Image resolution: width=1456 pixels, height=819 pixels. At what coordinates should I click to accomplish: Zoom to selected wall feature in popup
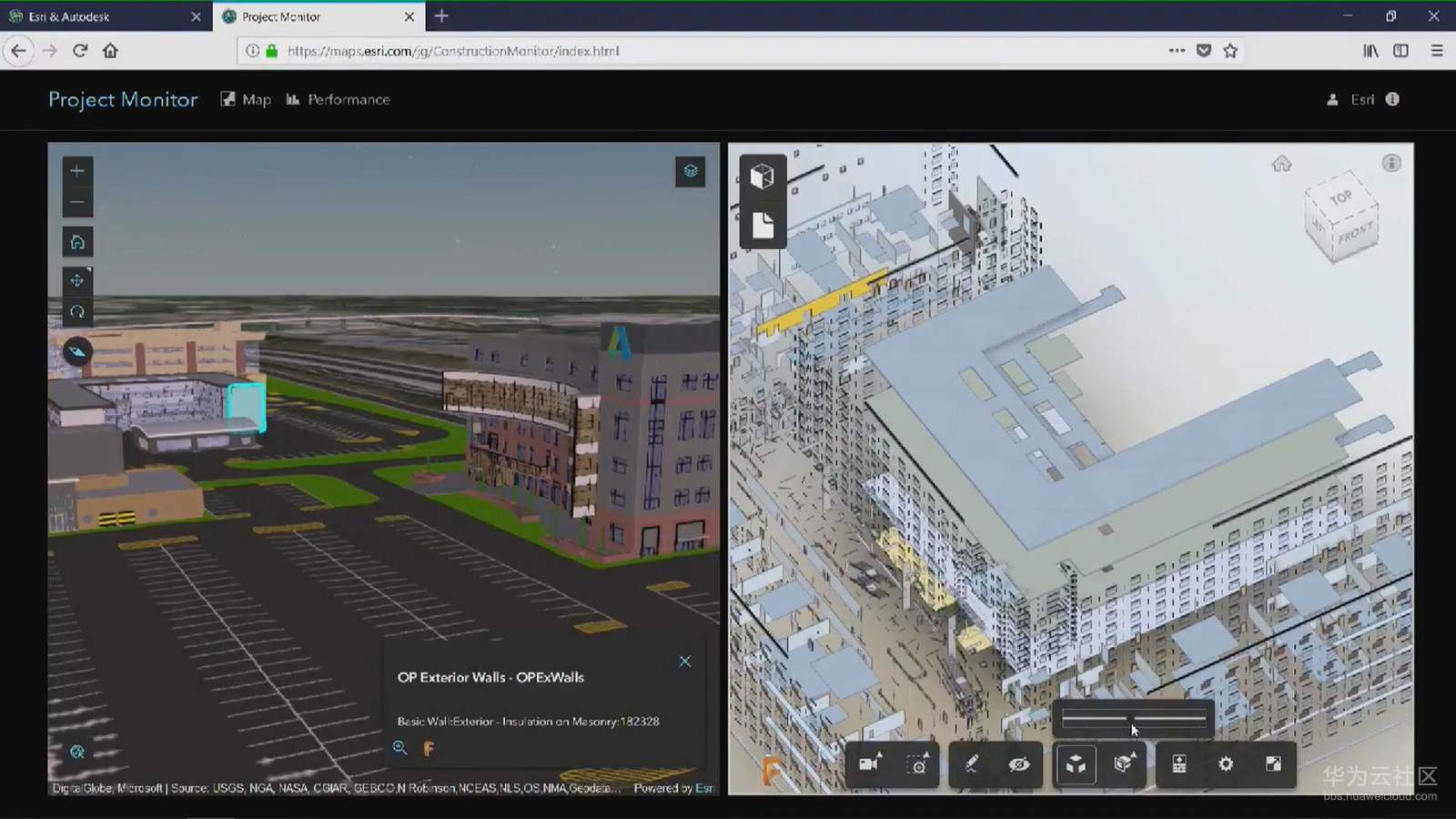coord(399,748)
